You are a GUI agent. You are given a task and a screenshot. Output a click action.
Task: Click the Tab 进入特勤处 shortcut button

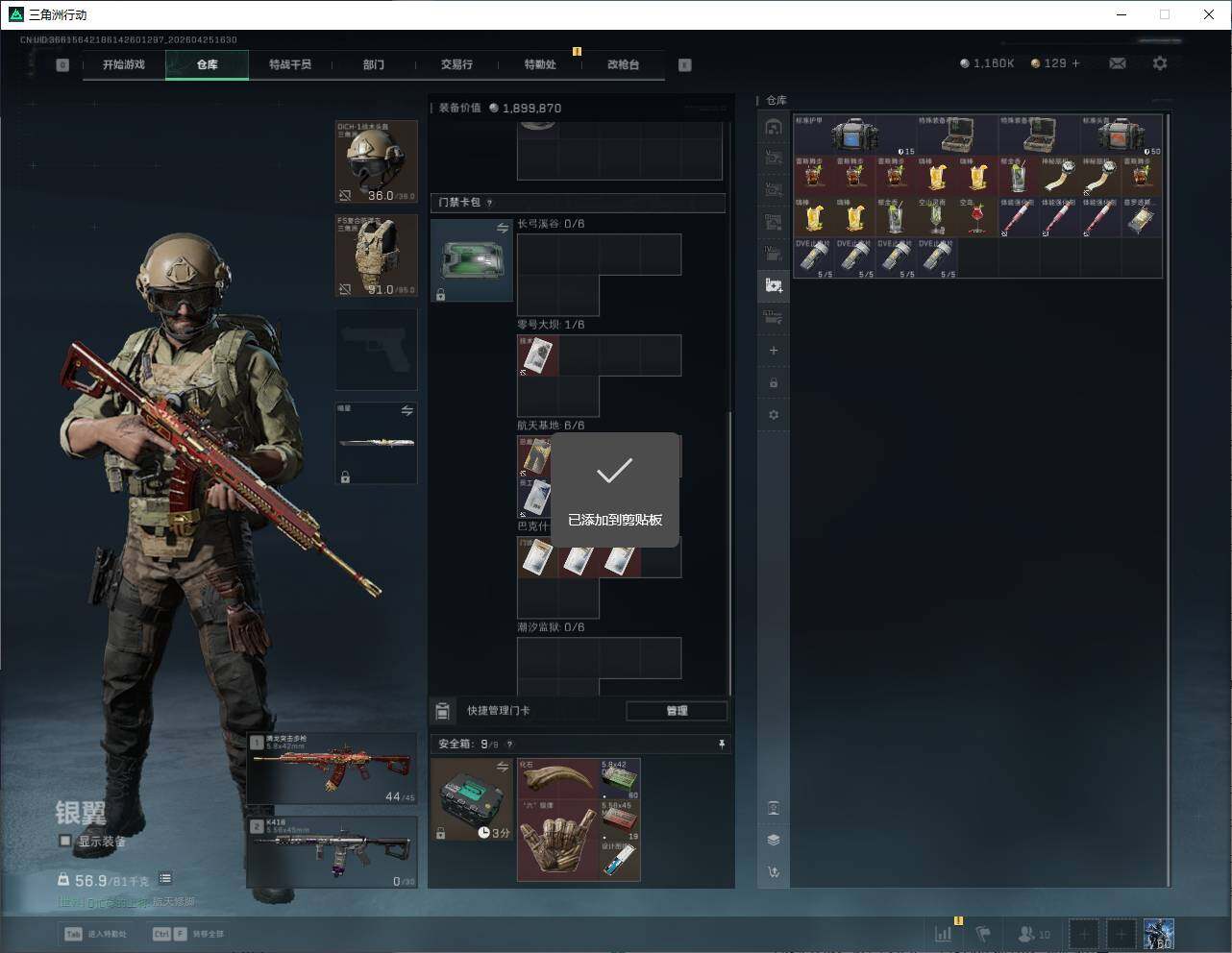click(95, 934)
